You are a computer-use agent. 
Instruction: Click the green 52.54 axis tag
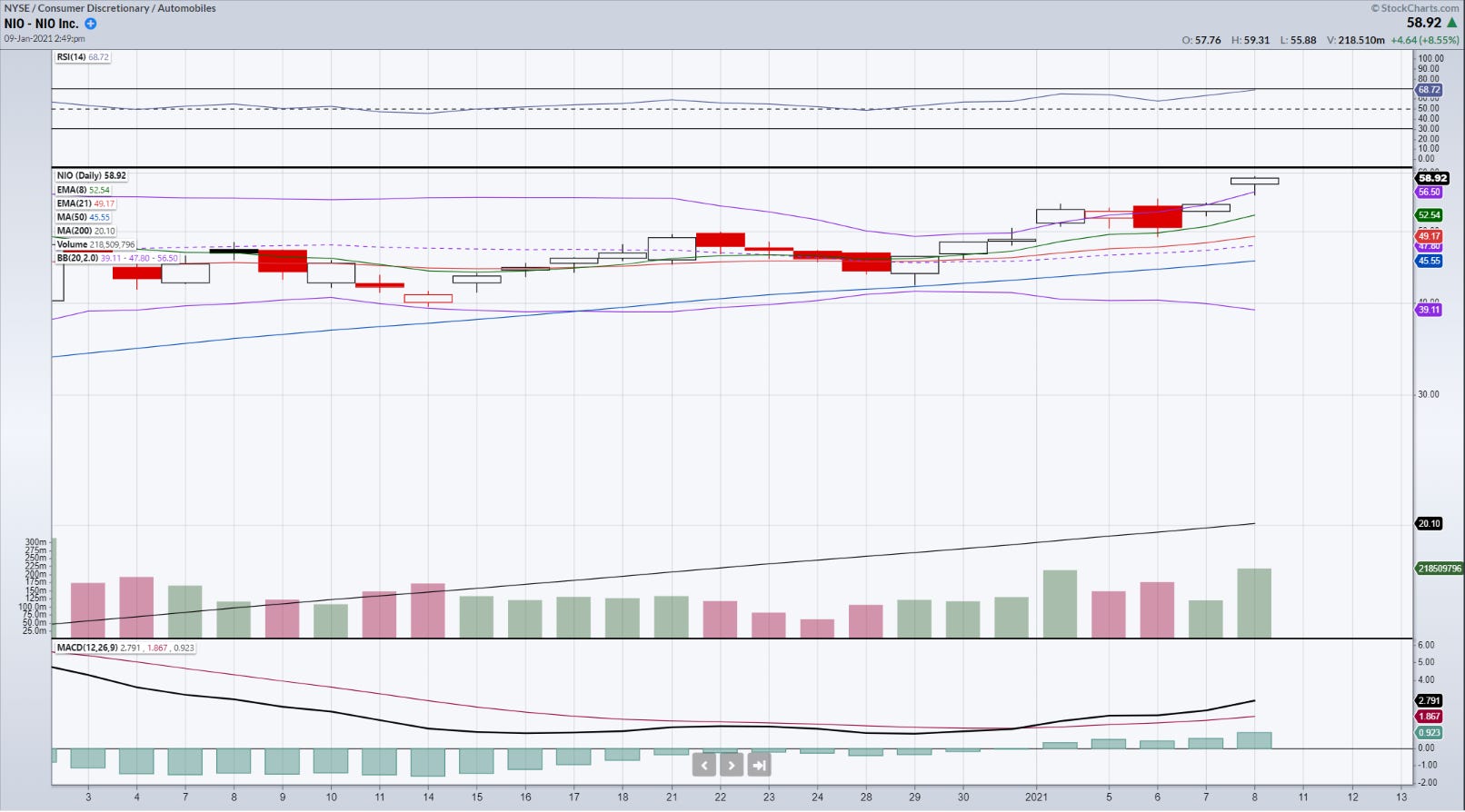click(1429, 215)
